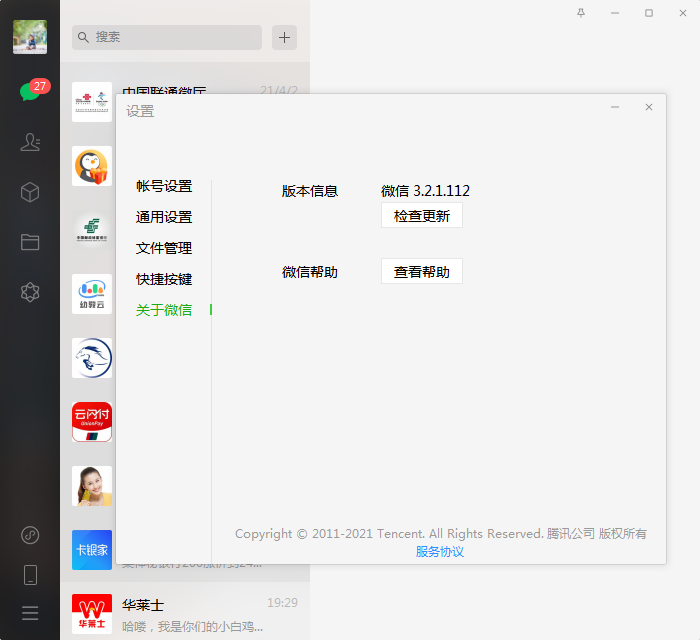Open the 云闪付 chat avatar
The width and height of the screenshot is (700, 640).
click(92, 422)
